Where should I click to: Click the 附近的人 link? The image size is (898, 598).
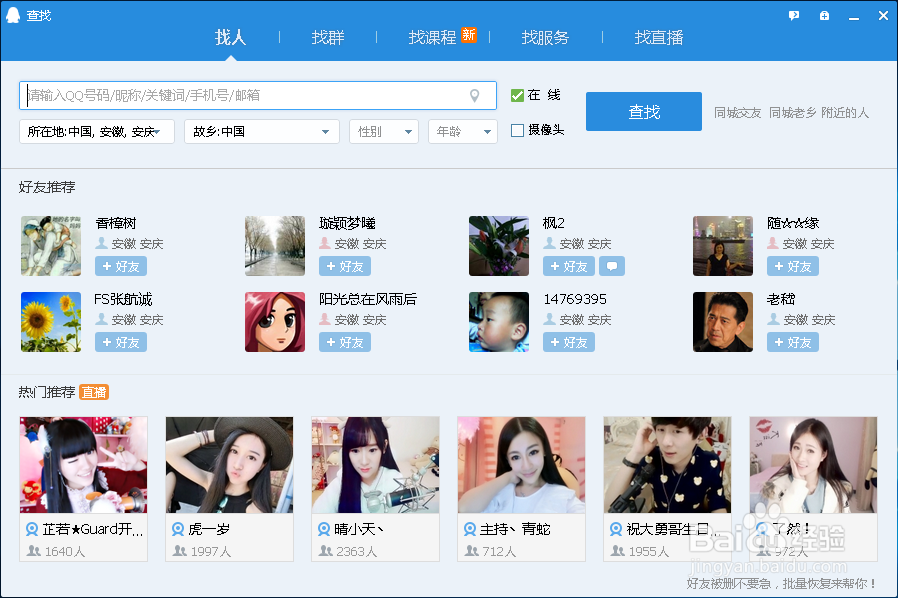[843, 112]
